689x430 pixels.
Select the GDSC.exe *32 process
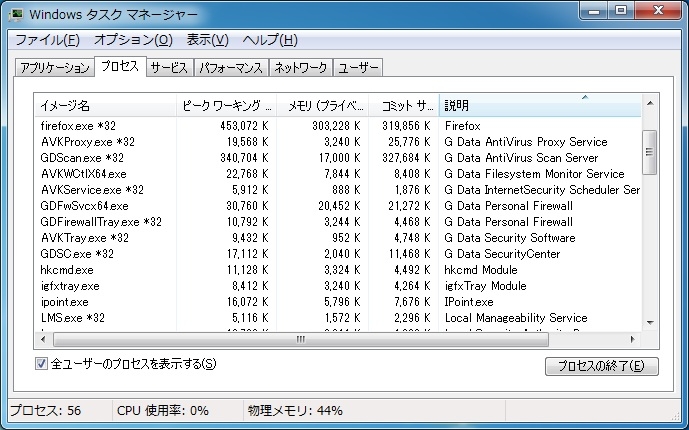click(x=337, y=254)
